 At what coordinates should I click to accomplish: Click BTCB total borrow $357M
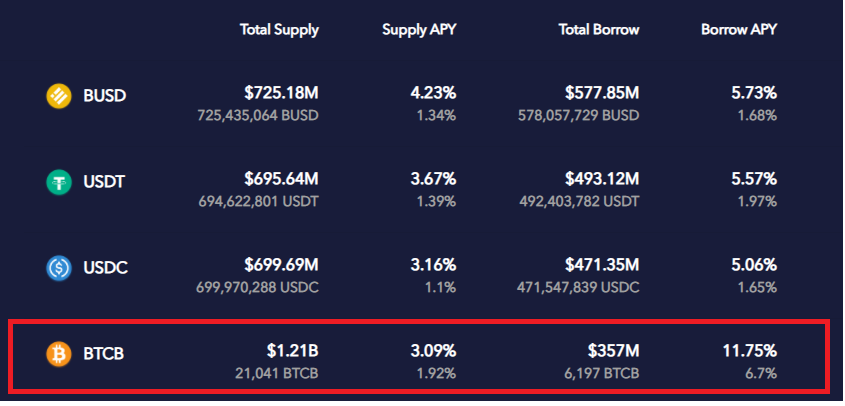pyautogui.click(x=614, y=351)
